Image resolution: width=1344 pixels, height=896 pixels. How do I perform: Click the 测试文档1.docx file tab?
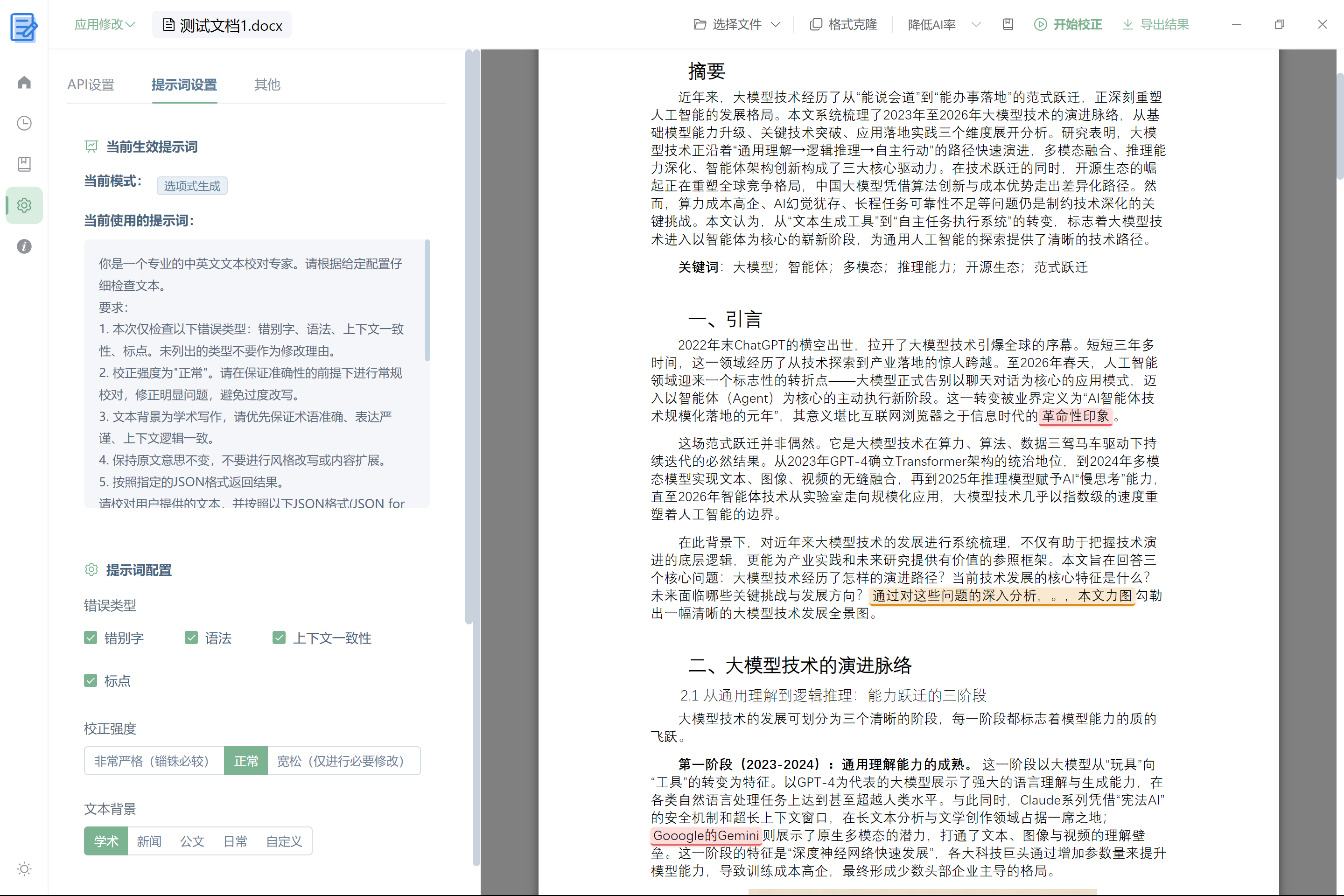coord(222,25)
